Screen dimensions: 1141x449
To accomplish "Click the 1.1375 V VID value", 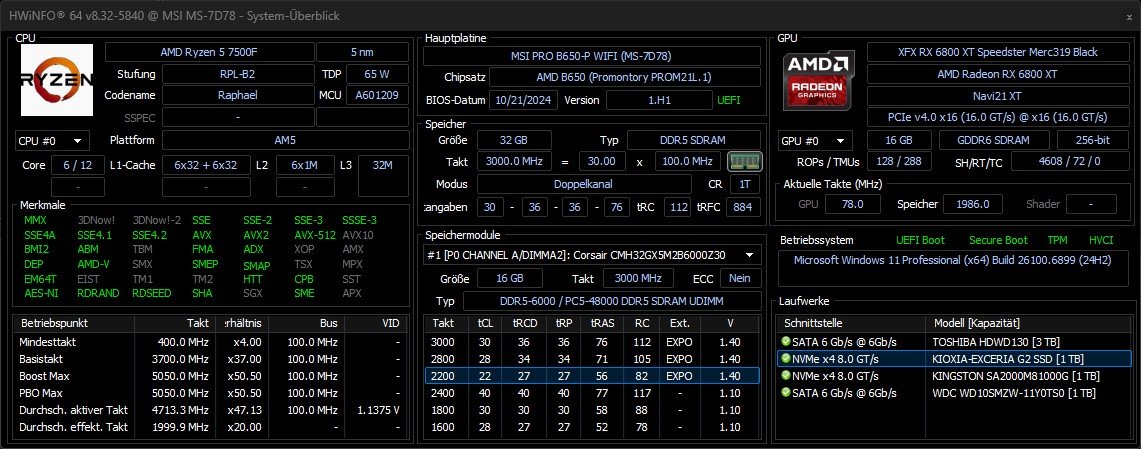I will 378,410.
